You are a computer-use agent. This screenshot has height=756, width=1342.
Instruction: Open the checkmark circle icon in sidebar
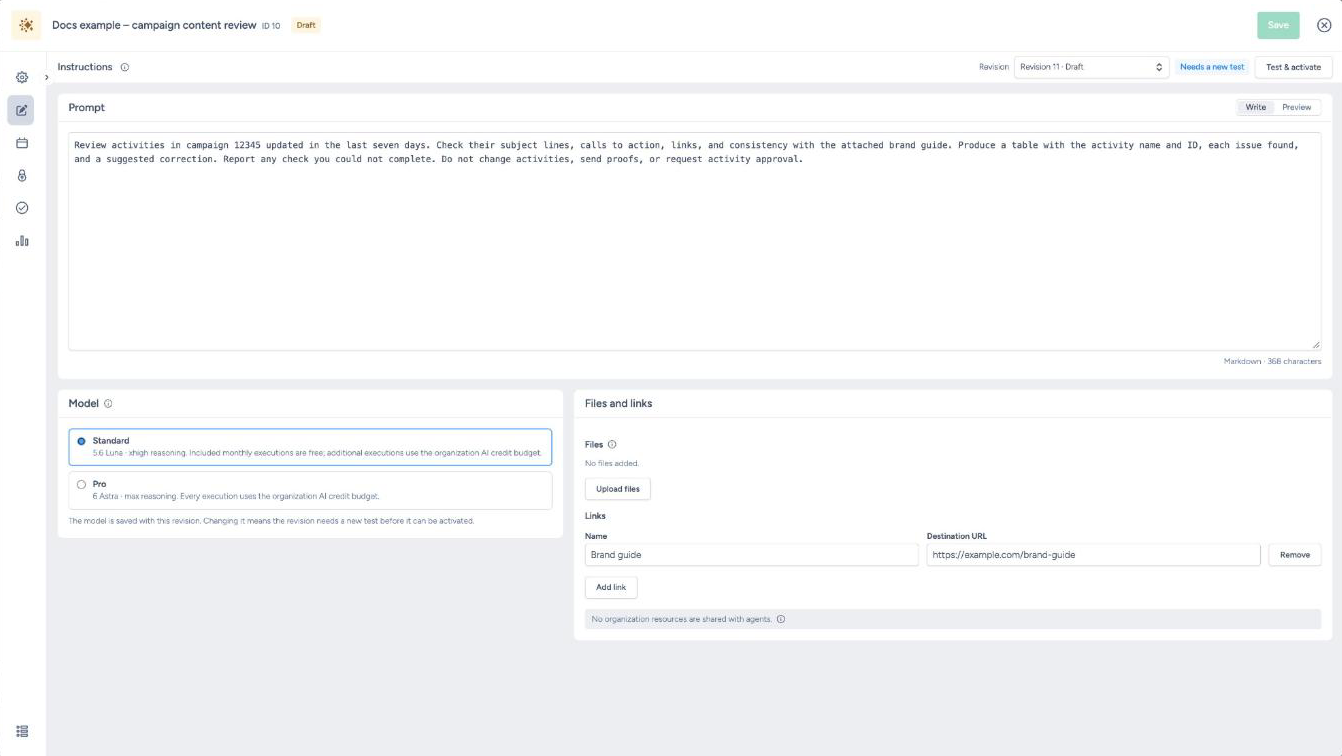[x=22, y=208]
